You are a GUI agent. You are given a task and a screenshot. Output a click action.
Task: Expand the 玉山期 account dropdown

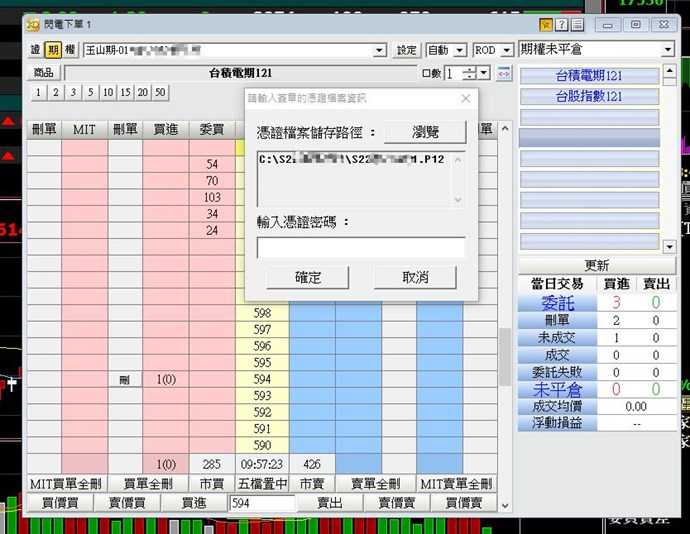tap(379, 50)
